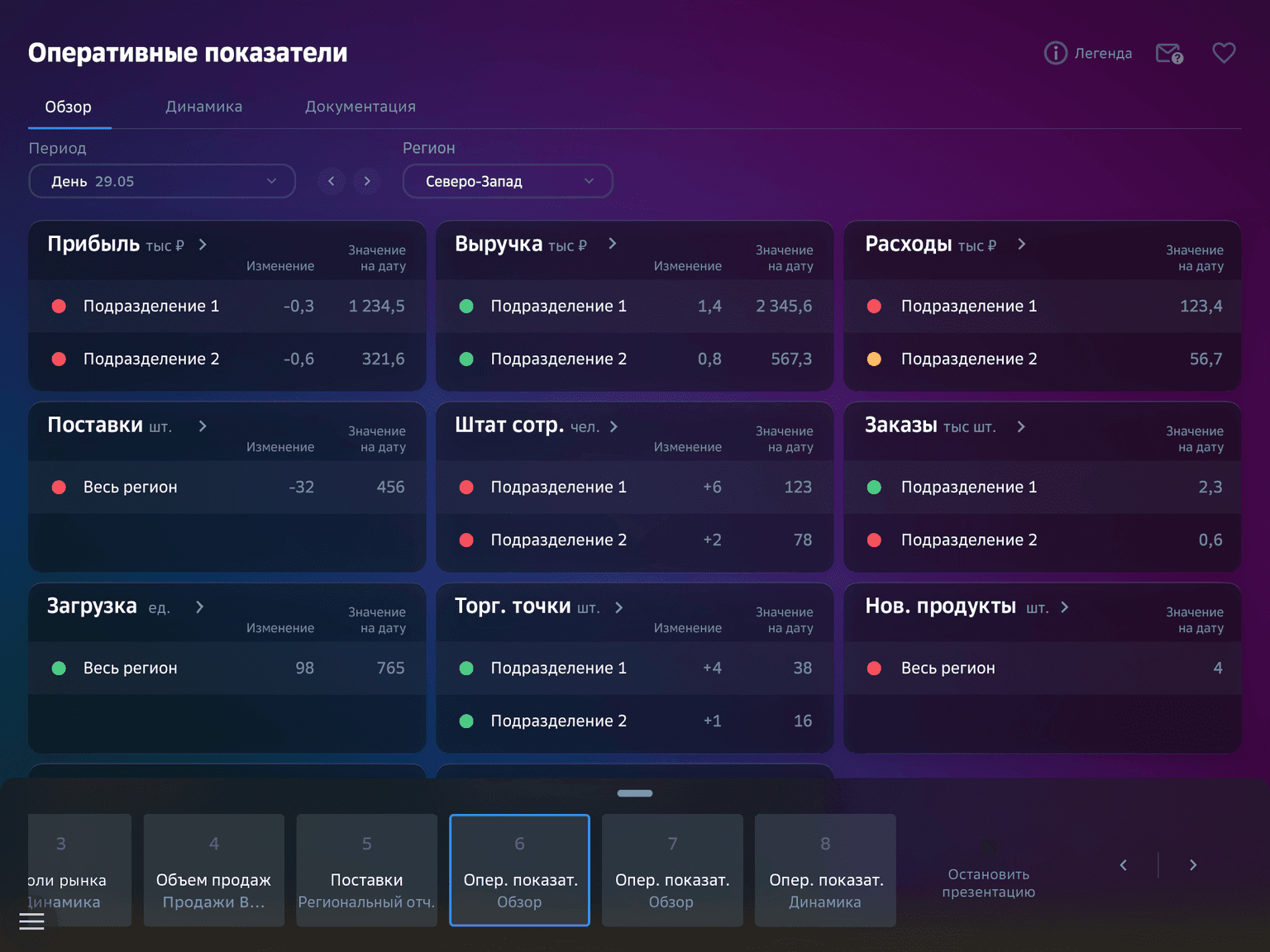This screenshot has width=1270, height=952.
Task: Expand the Нов. продукты card chevron
Action: (x=1064, y=607)
